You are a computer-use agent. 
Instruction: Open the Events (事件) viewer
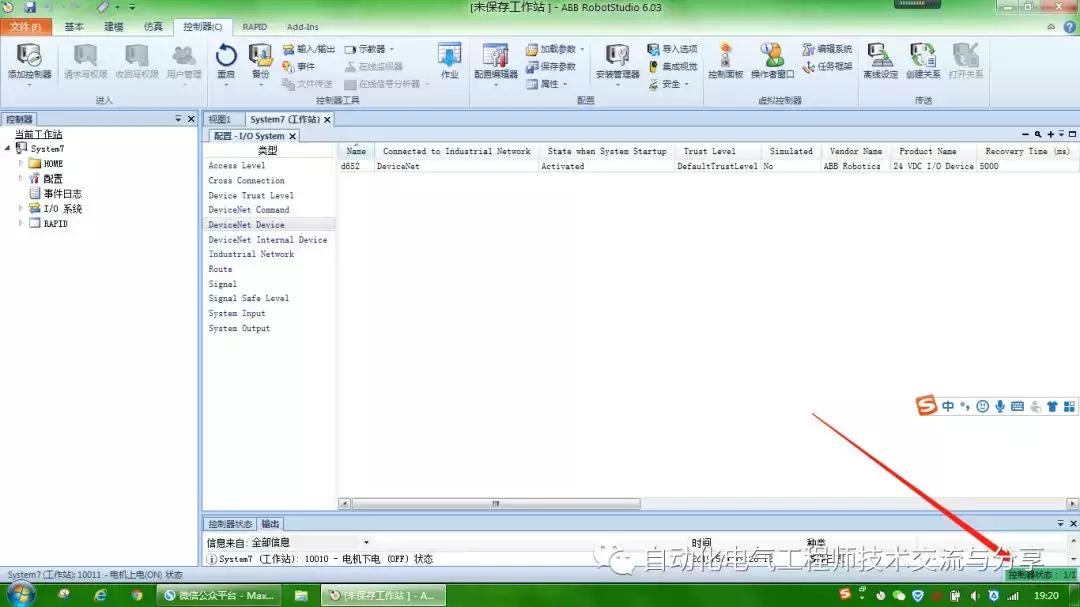(x=299, y=66)
